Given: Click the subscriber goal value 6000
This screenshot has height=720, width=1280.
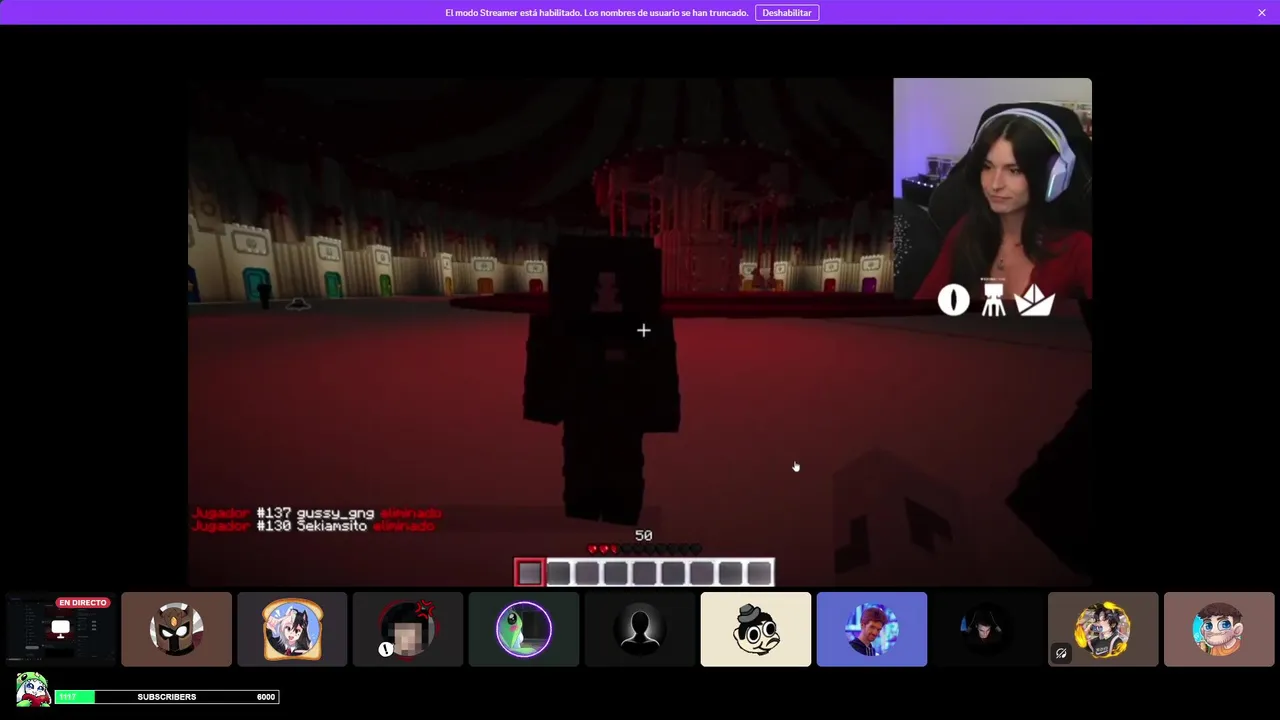Looking at the screenshot, I should [x=265, y=697].
